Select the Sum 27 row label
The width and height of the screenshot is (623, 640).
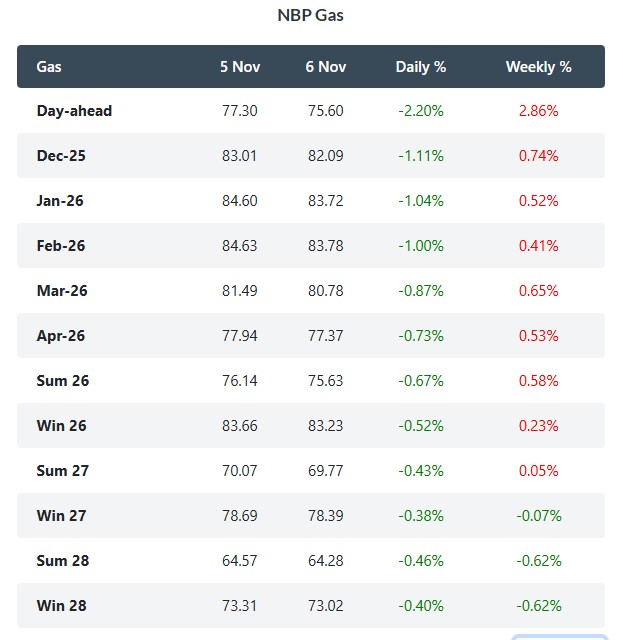point(62,471)
